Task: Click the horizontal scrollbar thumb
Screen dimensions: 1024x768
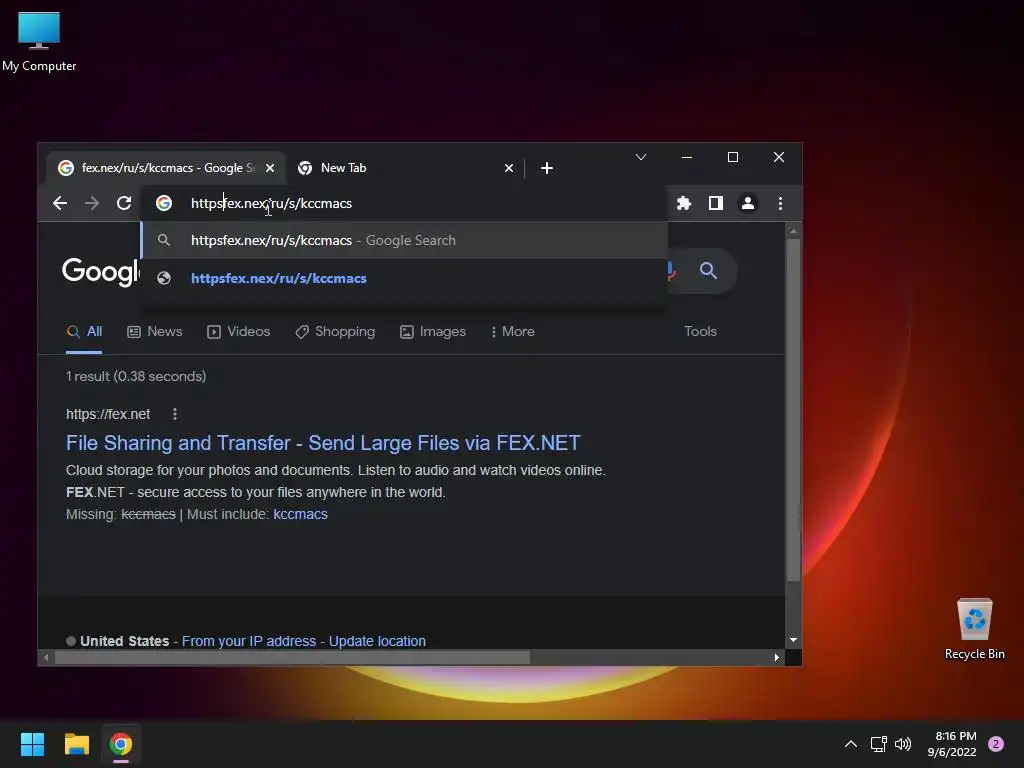Action: (x=292, y=658)
